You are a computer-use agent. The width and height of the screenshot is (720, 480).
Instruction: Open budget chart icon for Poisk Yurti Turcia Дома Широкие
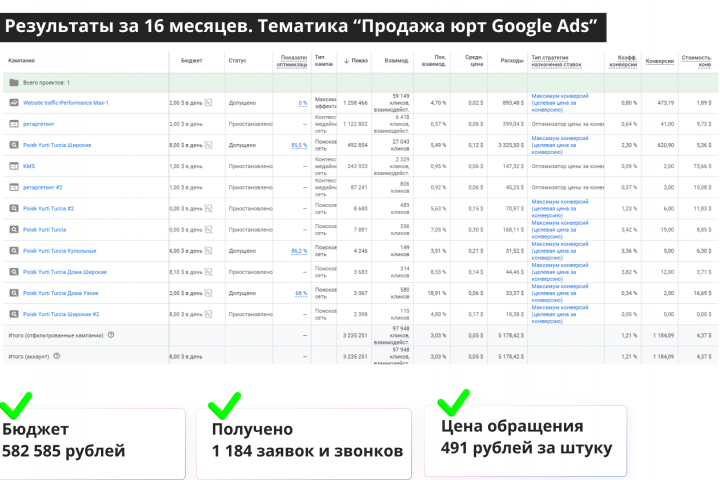pyautogui.click(x=208, y=272)
